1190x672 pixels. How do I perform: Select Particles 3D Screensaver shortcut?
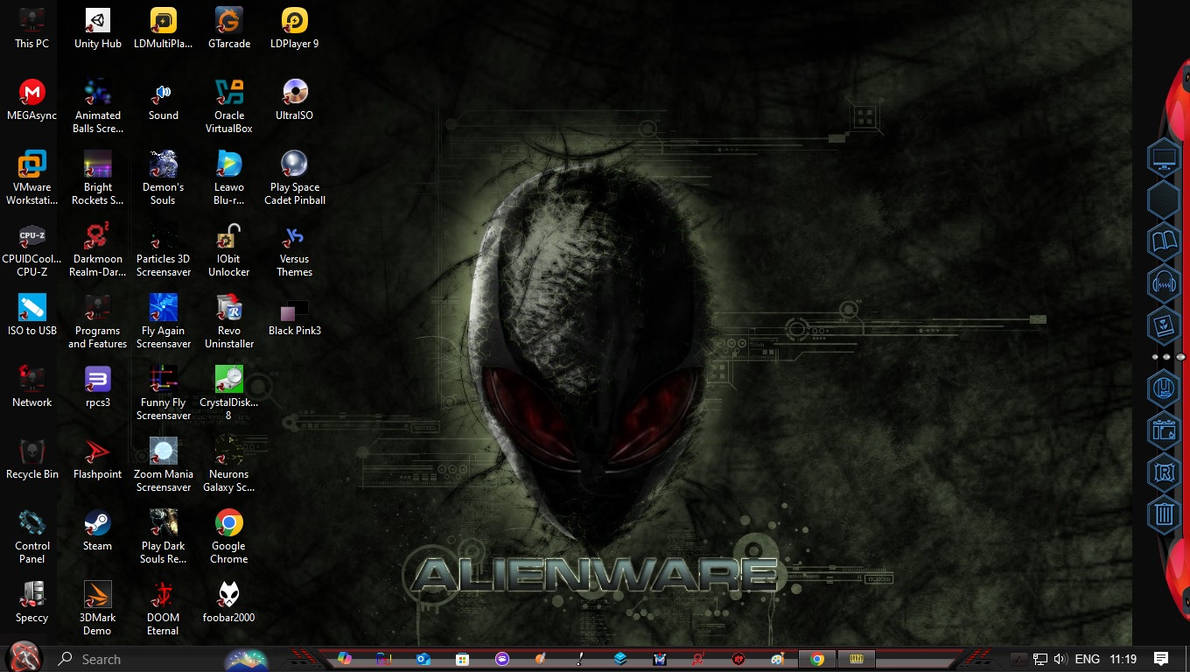tap(163, 250)
